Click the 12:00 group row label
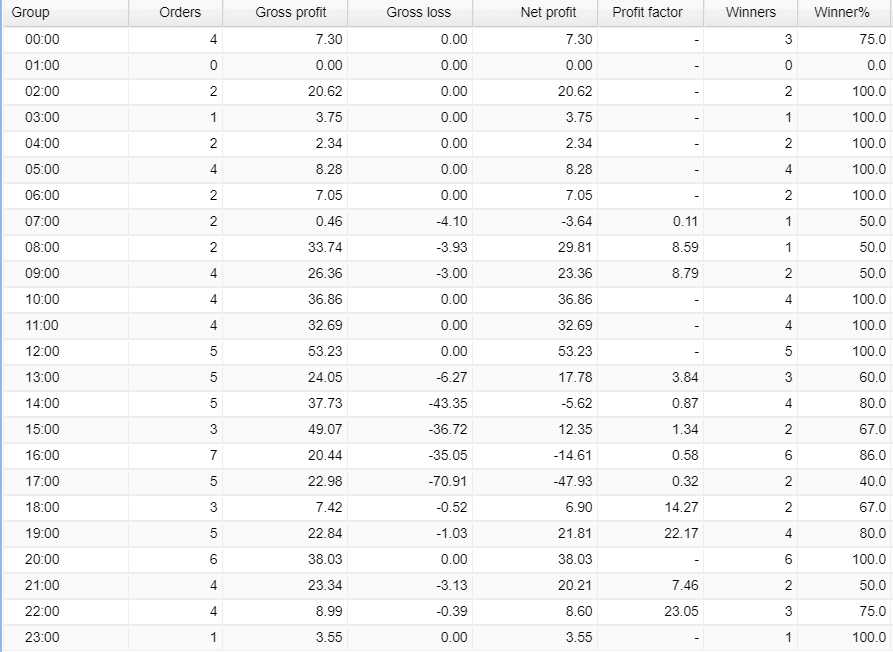 click(42, 351)
